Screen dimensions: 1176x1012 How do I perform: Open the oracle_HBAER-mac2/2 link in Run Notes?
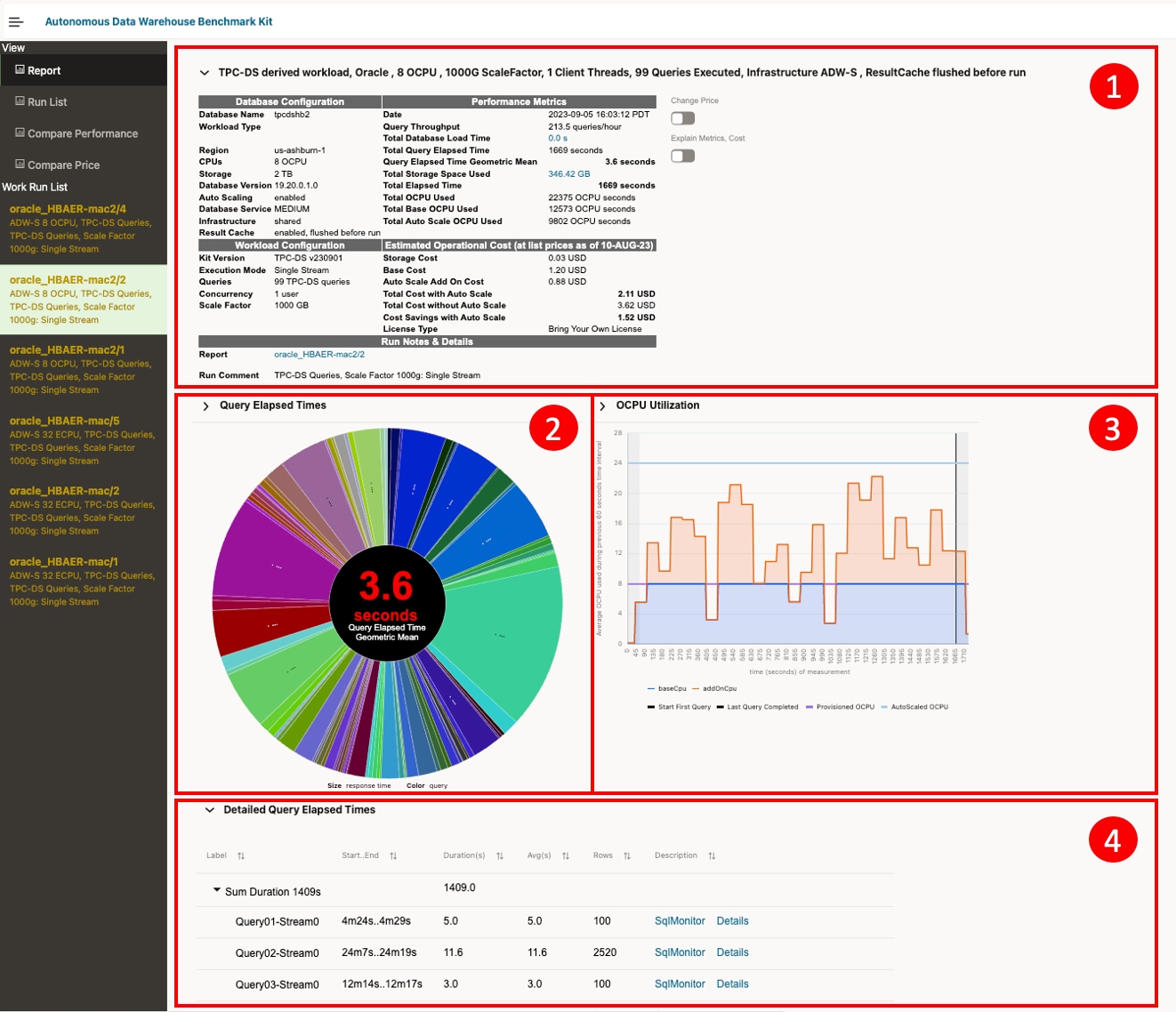pyautogui.click(x=319, y=354)
